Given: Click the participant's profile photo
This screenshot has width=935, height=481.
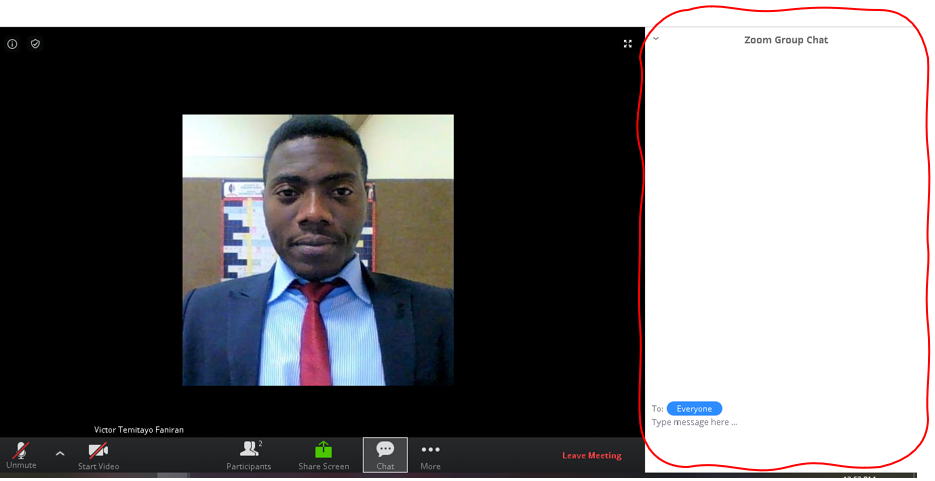Looking at the screenshot, I should (x=317, y=250).
